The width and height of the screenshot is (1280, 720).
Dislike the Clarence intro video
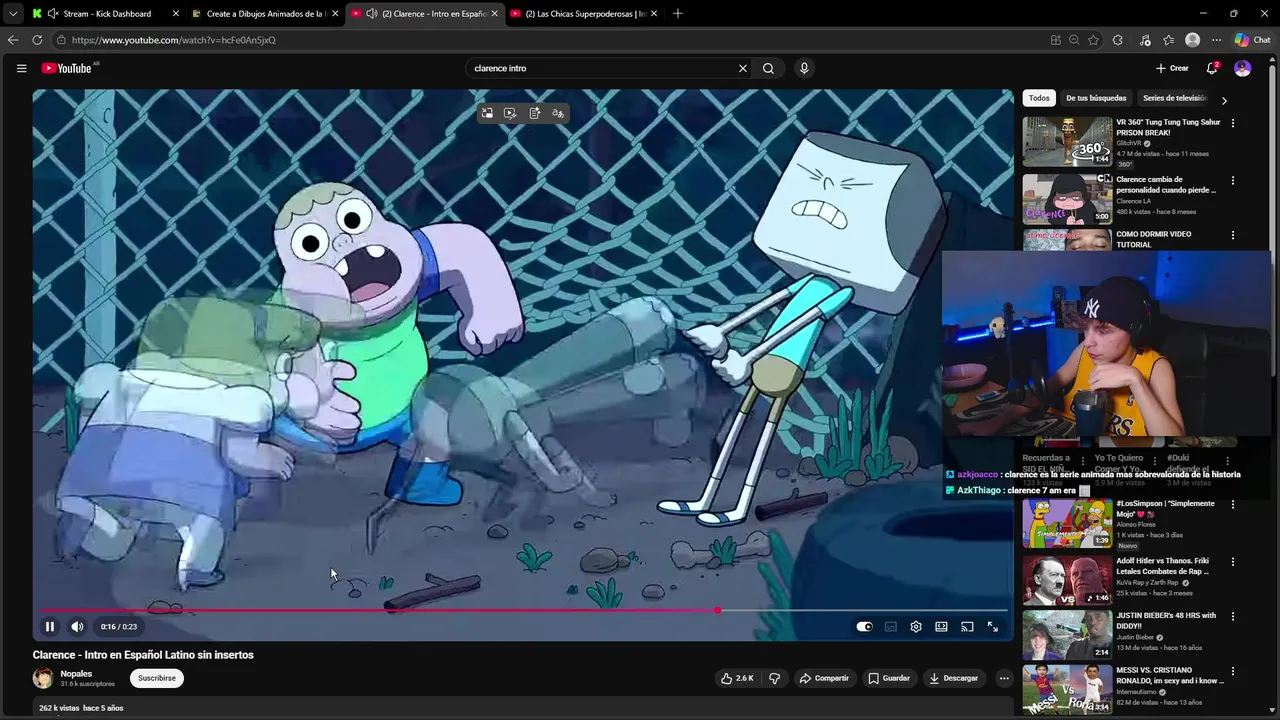pos(774,678)
